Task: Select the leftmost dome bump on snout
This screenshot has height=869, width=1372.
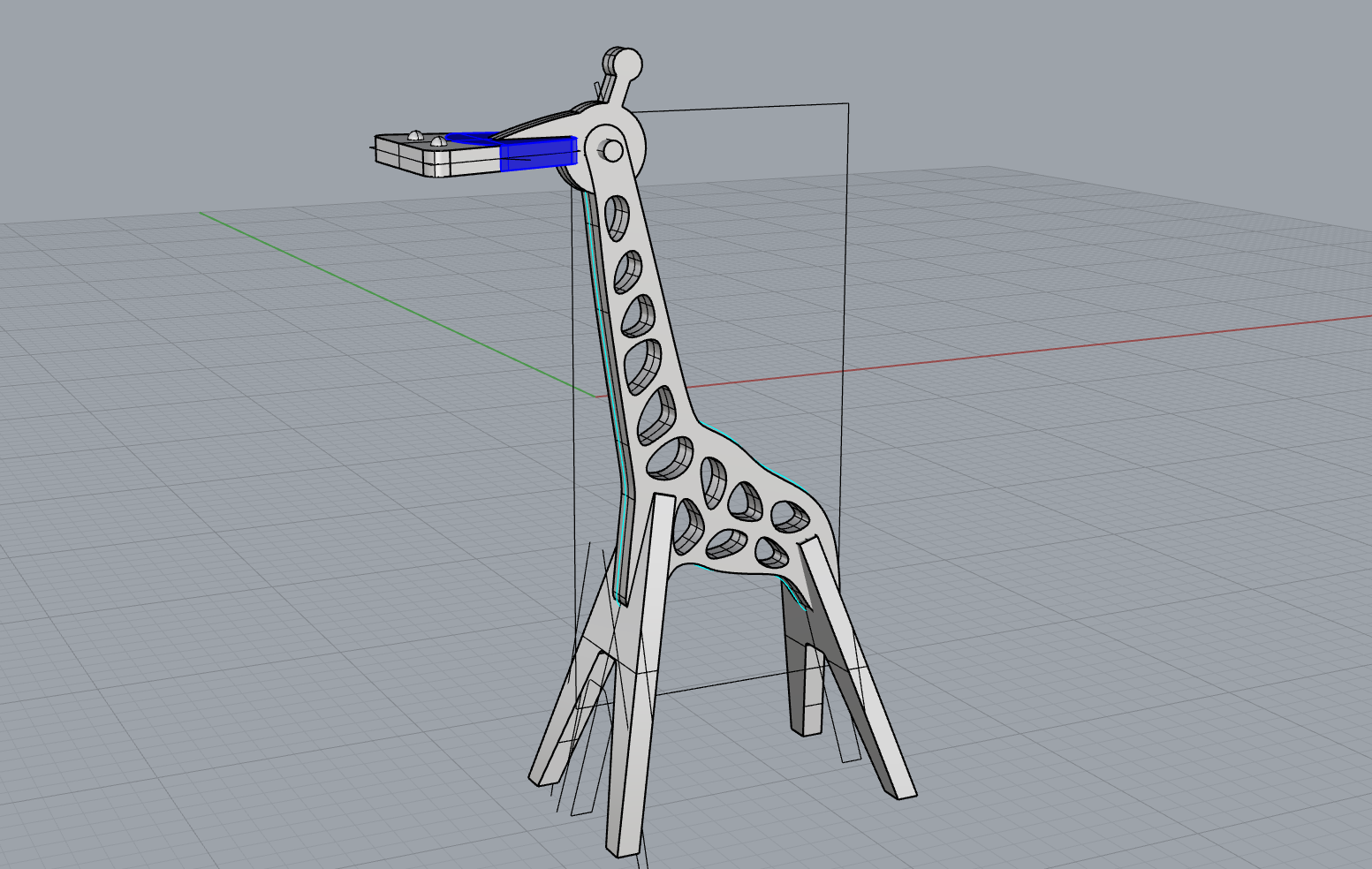Action: 414,134
